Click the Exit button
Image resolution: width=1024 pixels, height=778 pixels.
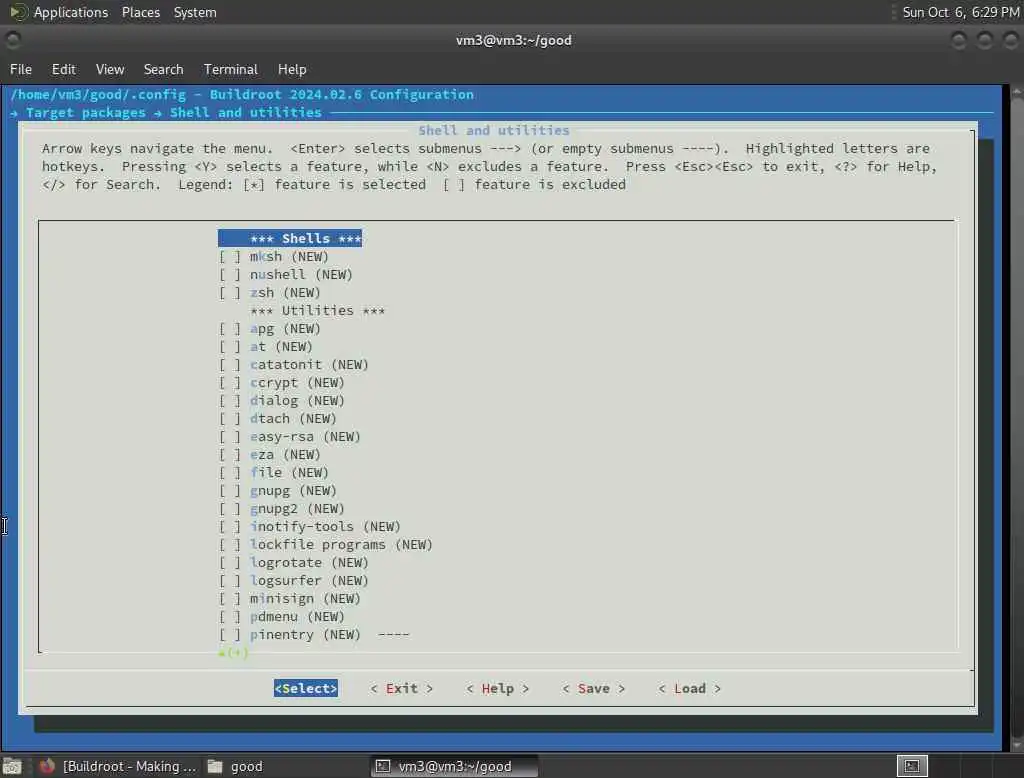click(x=402, y=689)
